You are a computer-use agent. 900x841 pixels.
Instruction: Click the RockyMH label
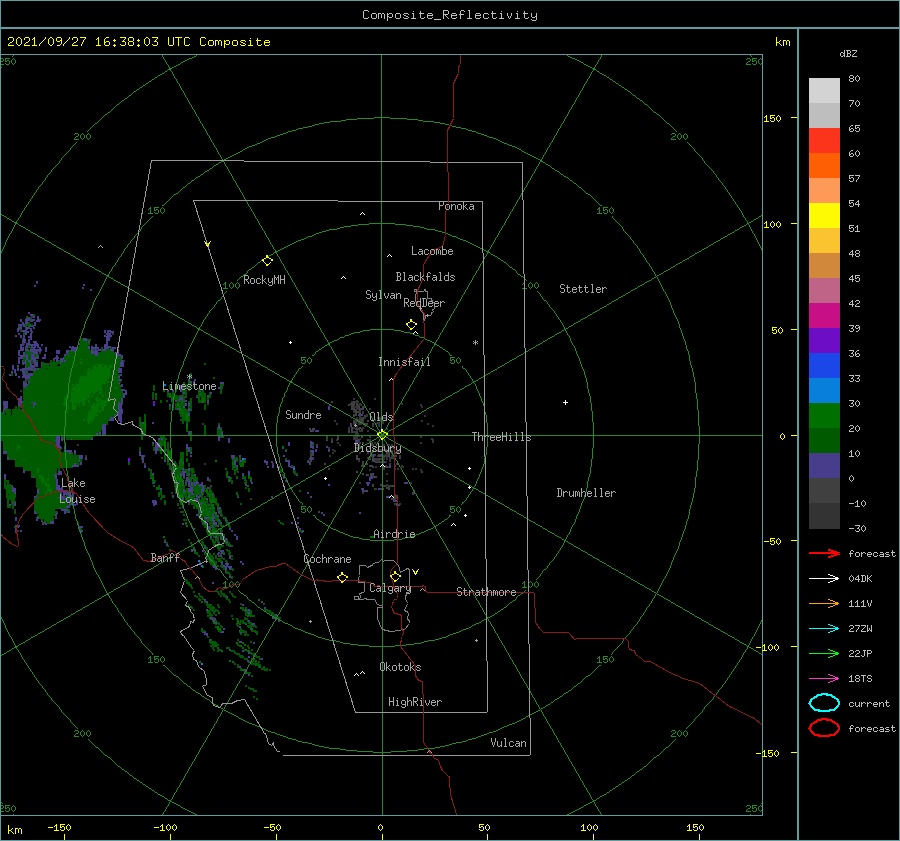pos(264,280)
